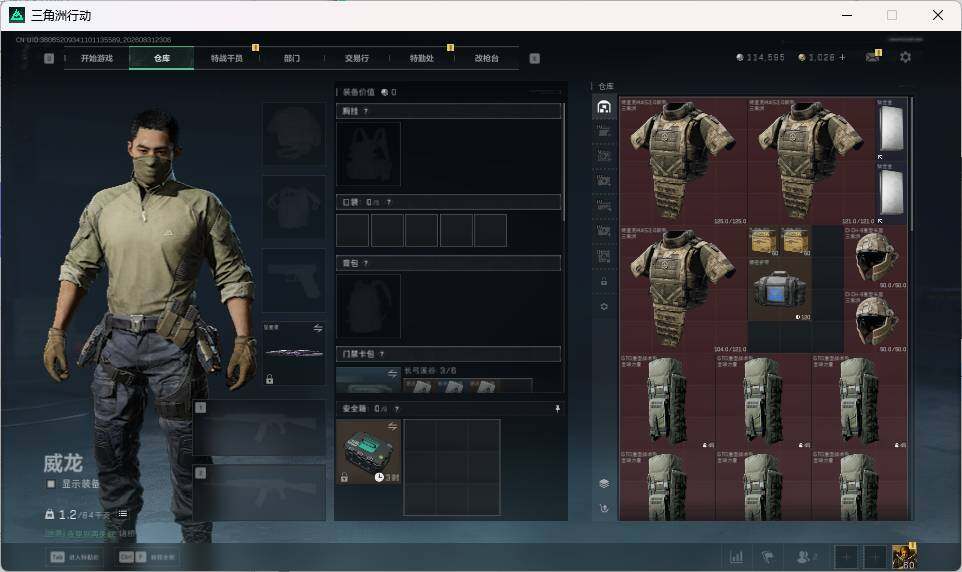Select the armor vest with 104.0/121.0 durability
This screenshot has width=962, height=572.
[683, 289]
